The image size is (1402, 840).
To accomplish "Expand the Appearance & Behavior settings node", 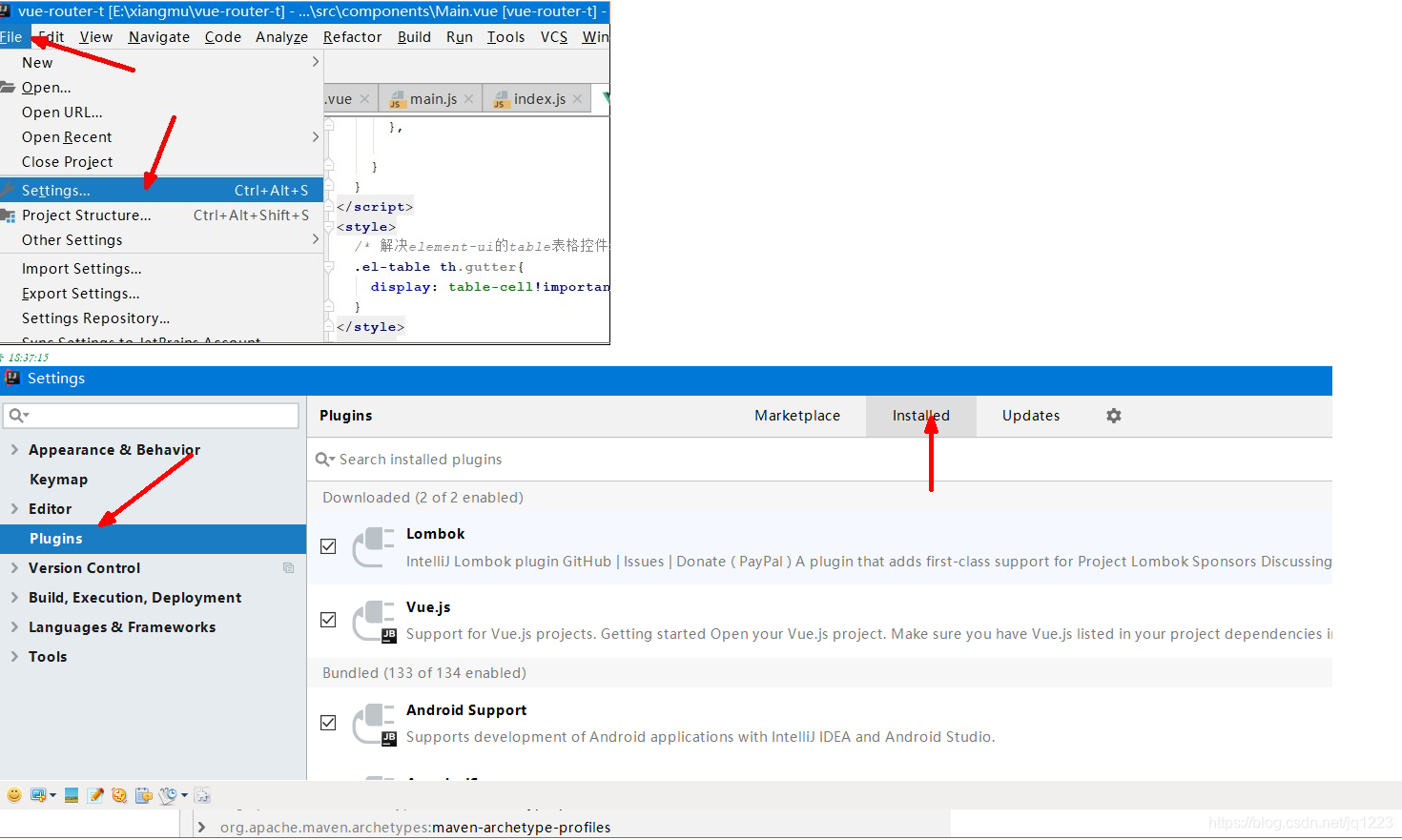I will [14, 449].
